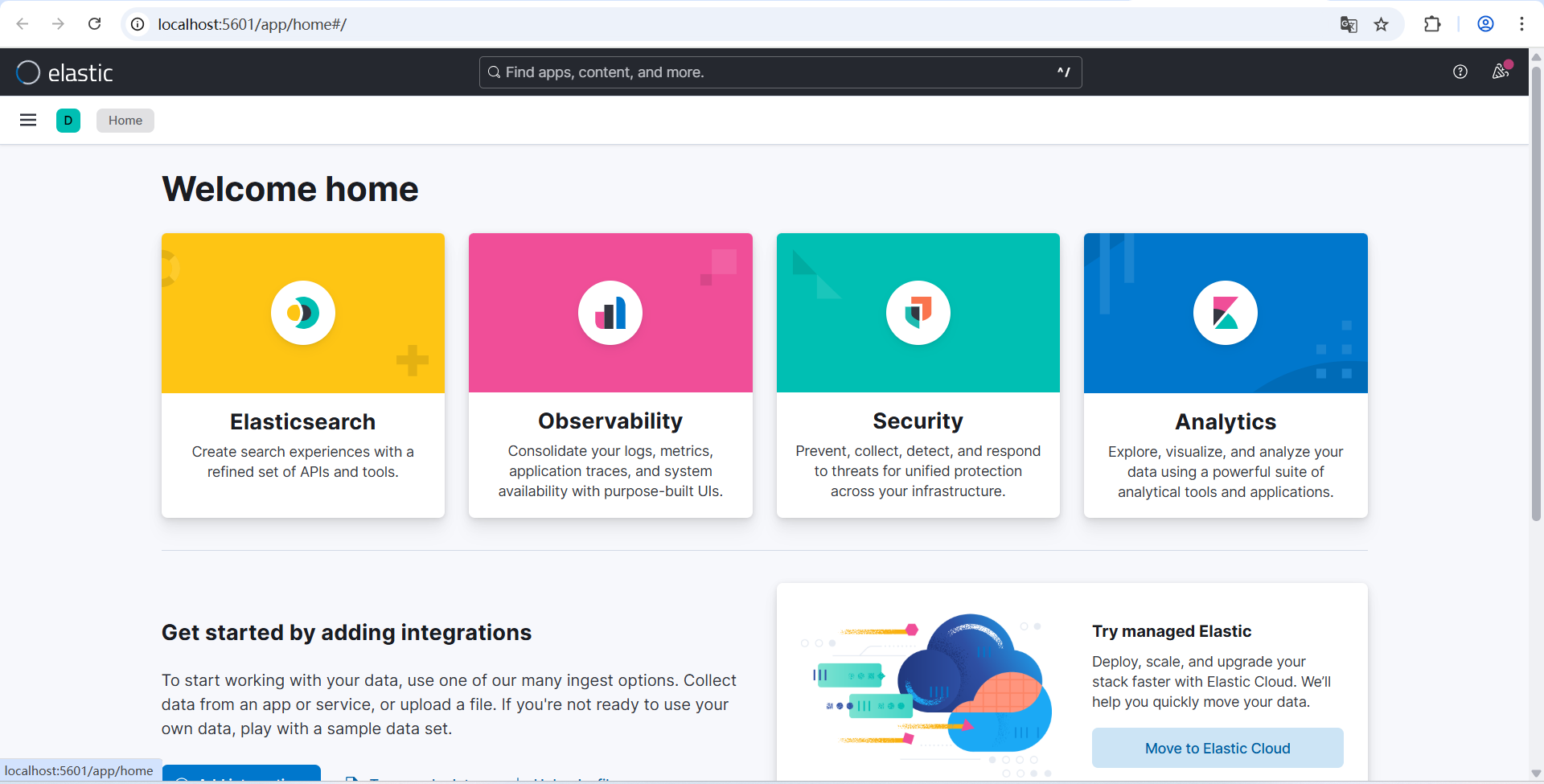Open the newsfeed icon with notification dot
The image size is (1544, 784).
pos(1501,72)
